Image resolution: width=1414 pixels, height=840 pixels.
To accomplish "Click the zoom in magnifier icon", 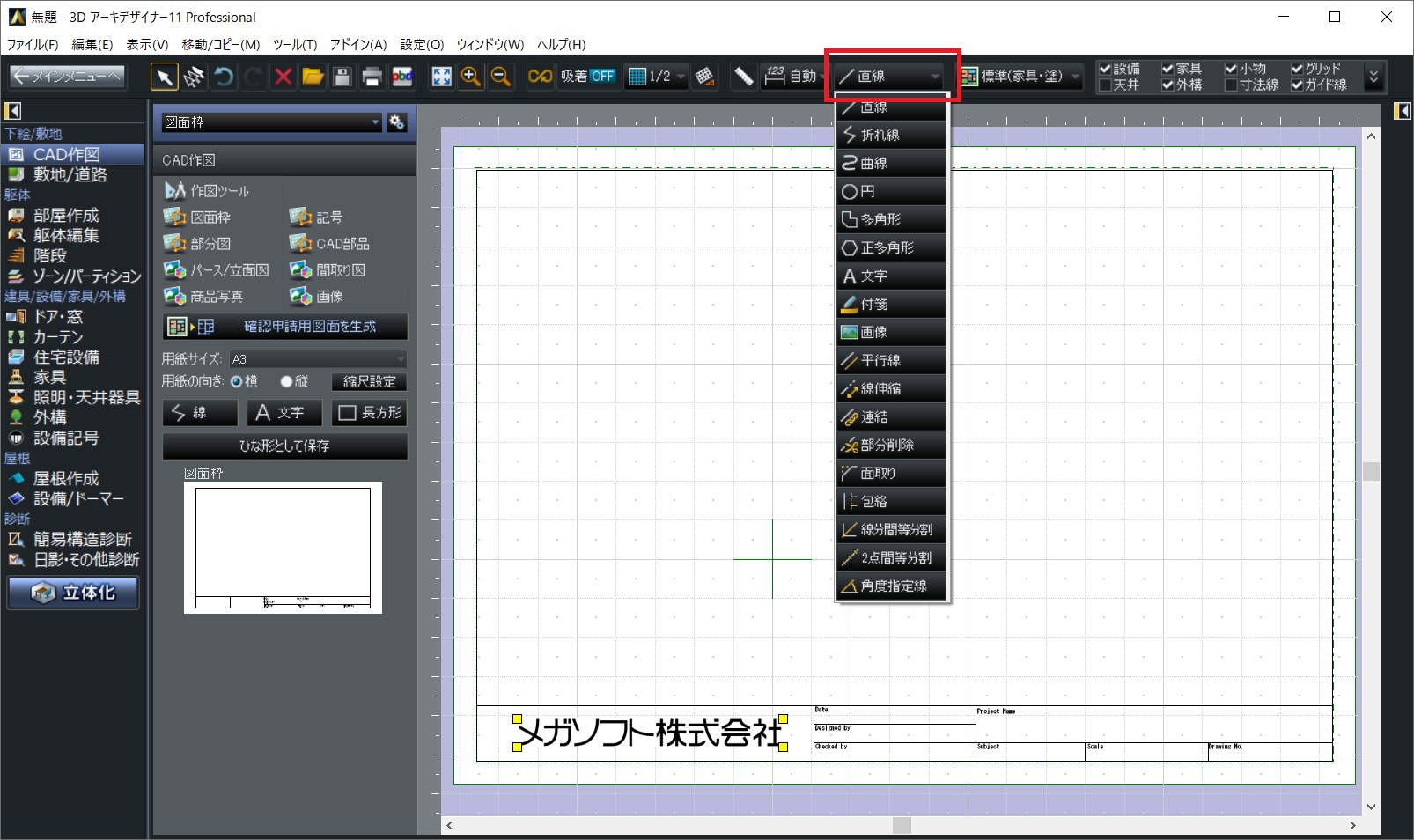I will [471, 77].
